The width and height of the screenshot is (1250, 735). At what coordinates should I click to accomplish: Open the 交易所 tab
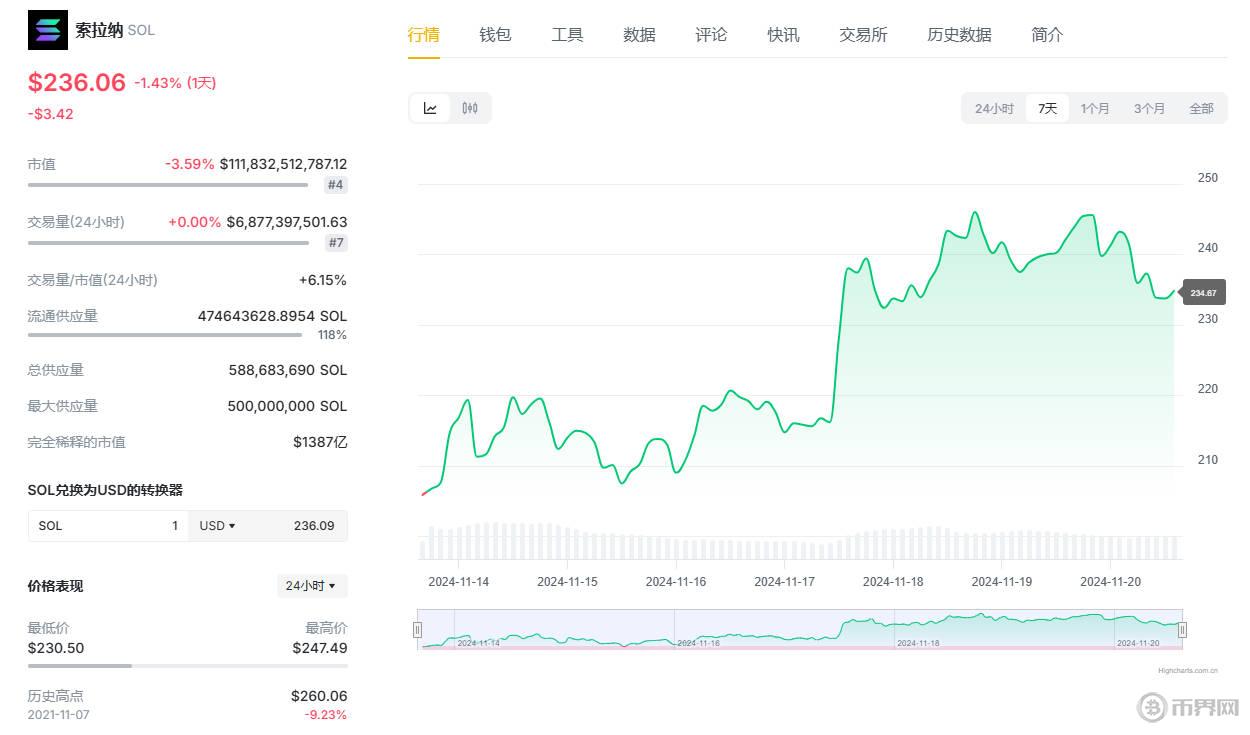[863, 35]
